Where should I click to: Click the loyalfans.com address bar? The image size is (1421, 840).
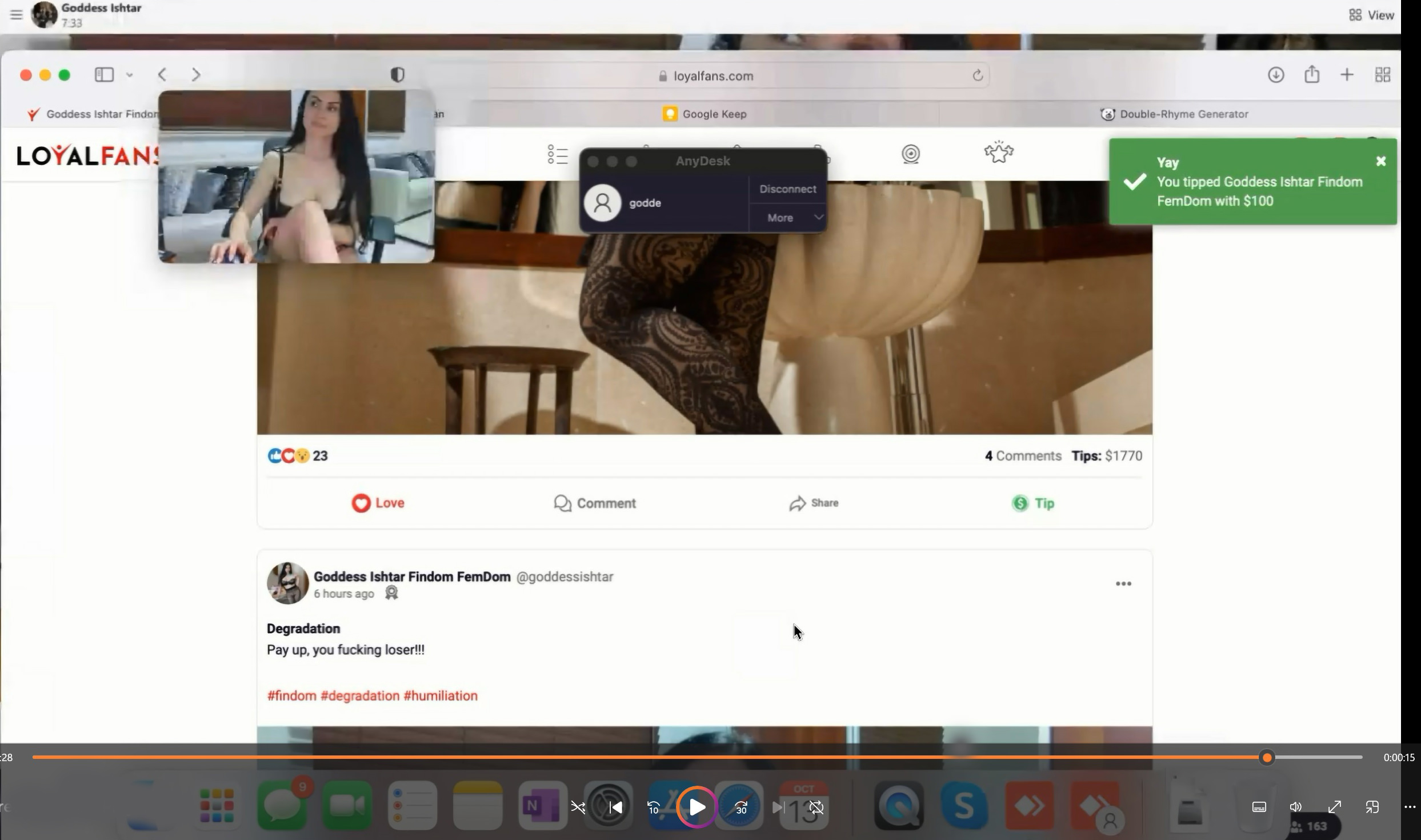coord(713,75)
